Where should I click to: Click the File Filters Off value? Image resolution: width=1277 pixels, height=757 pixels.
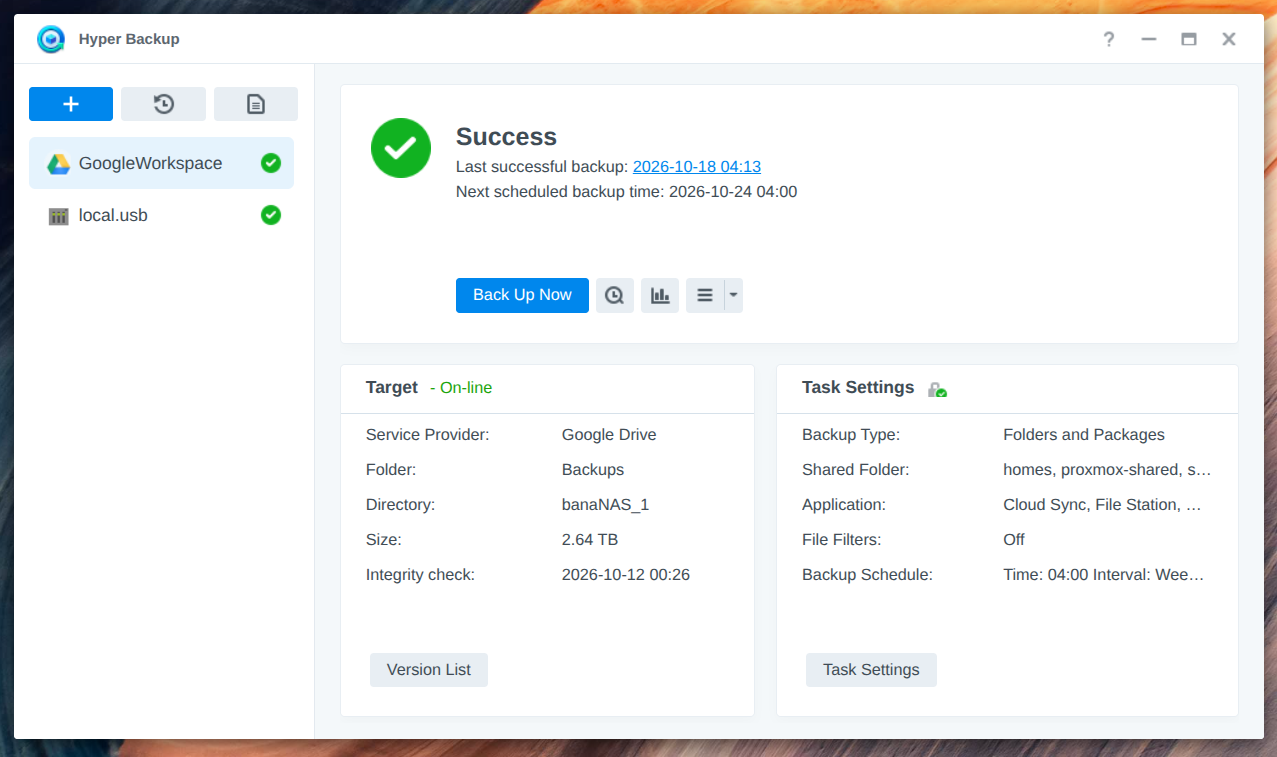click(x=1014, y=540)
